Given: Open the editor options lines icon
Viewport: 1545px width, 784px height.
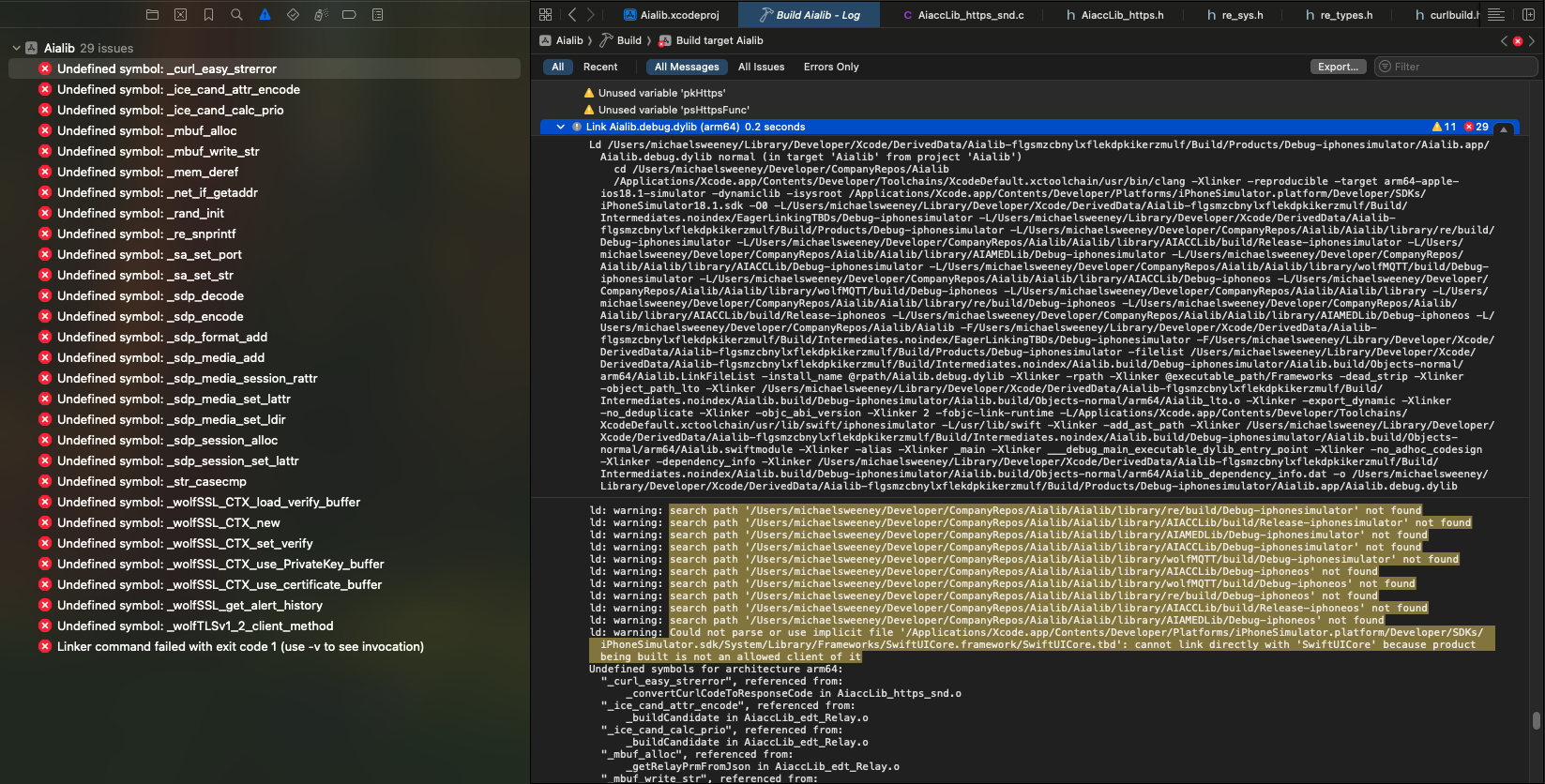Looking at the screenshot, I should point(1496,15).
